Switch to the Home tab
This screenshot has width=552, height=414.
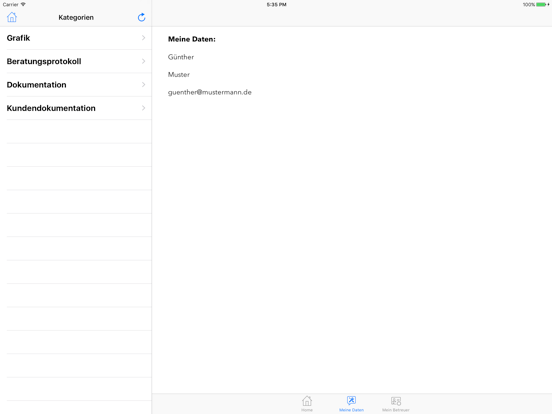click(307, 403)
